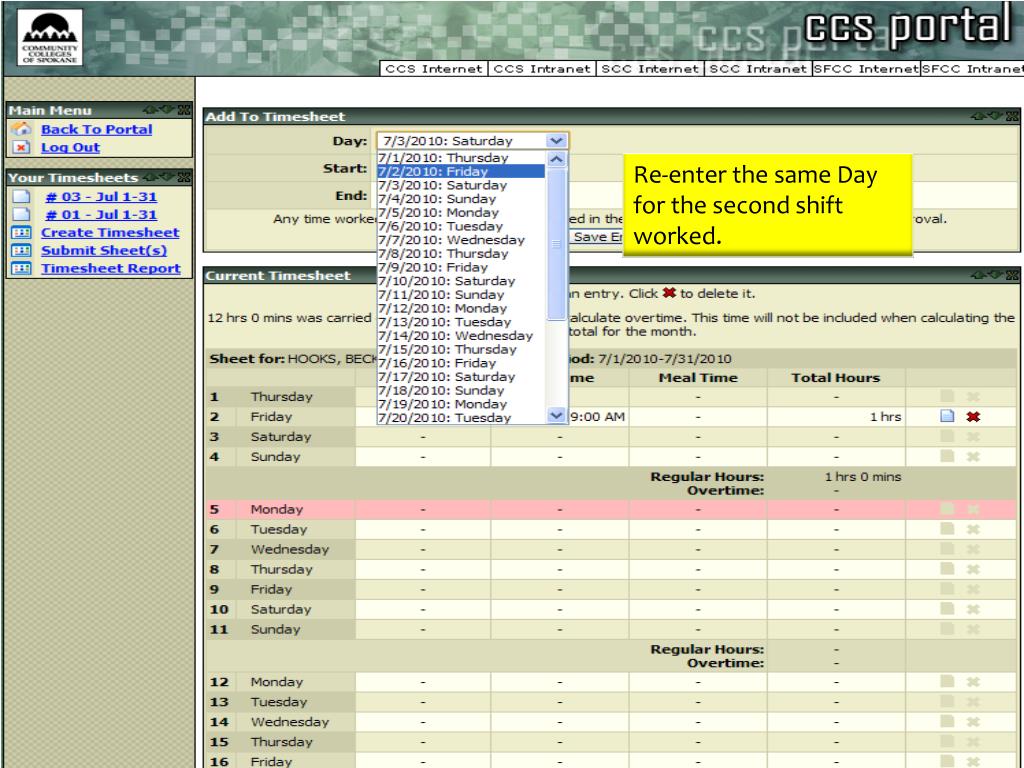Viewport: 1024px width, 768px height.
Task: Click the Create Timesheet link
Action: pyautogui.click(x=110, y=232)
